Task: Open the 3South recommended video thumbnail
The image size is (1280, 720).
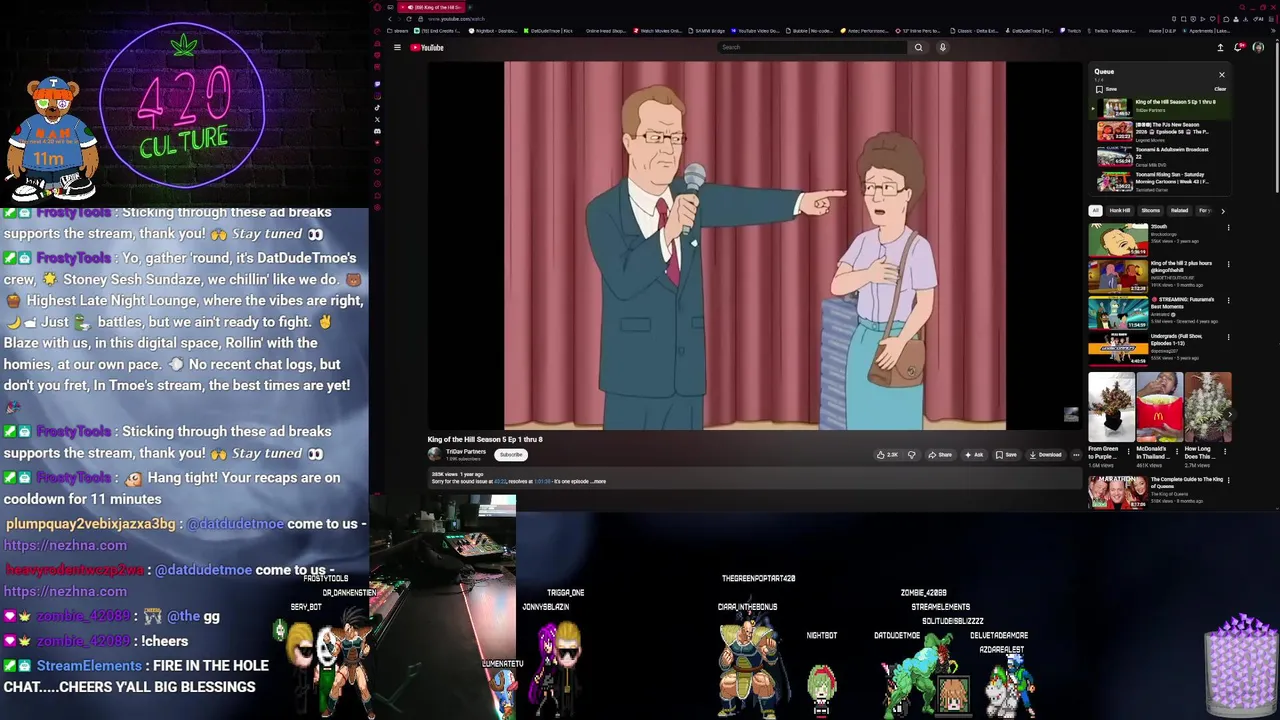Action: [1118, 240]
